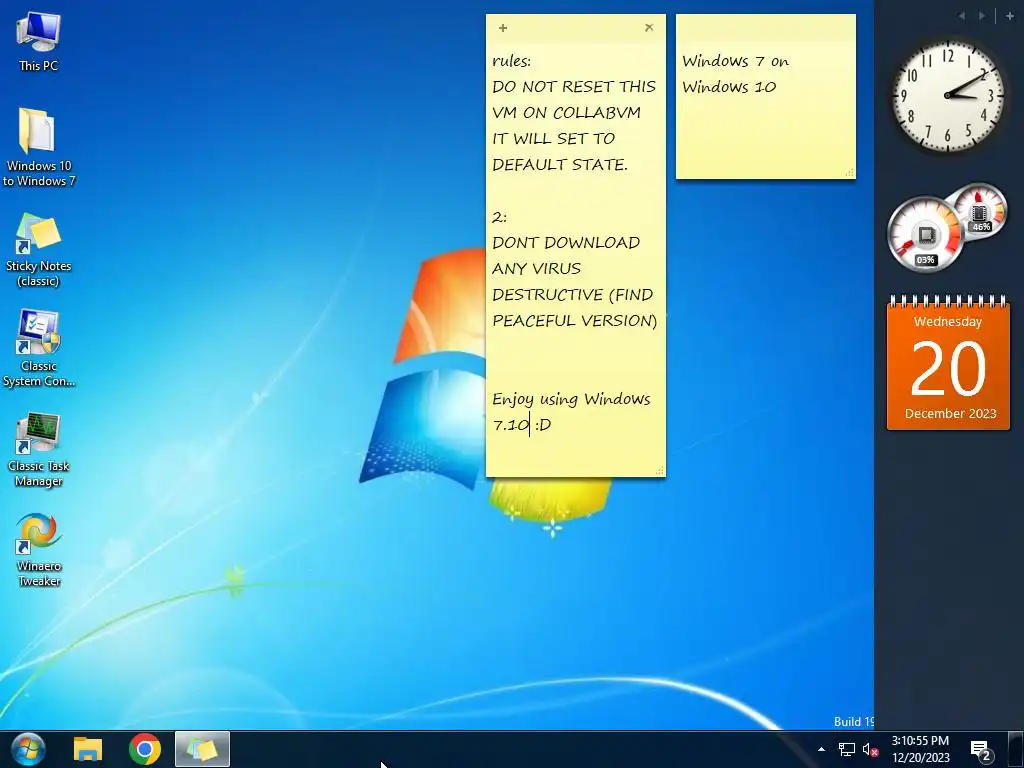Click the 'DO NOT RESET THIS' note line
The image size is (1024, 768).
pyautogui.click(x=574, y=87)
